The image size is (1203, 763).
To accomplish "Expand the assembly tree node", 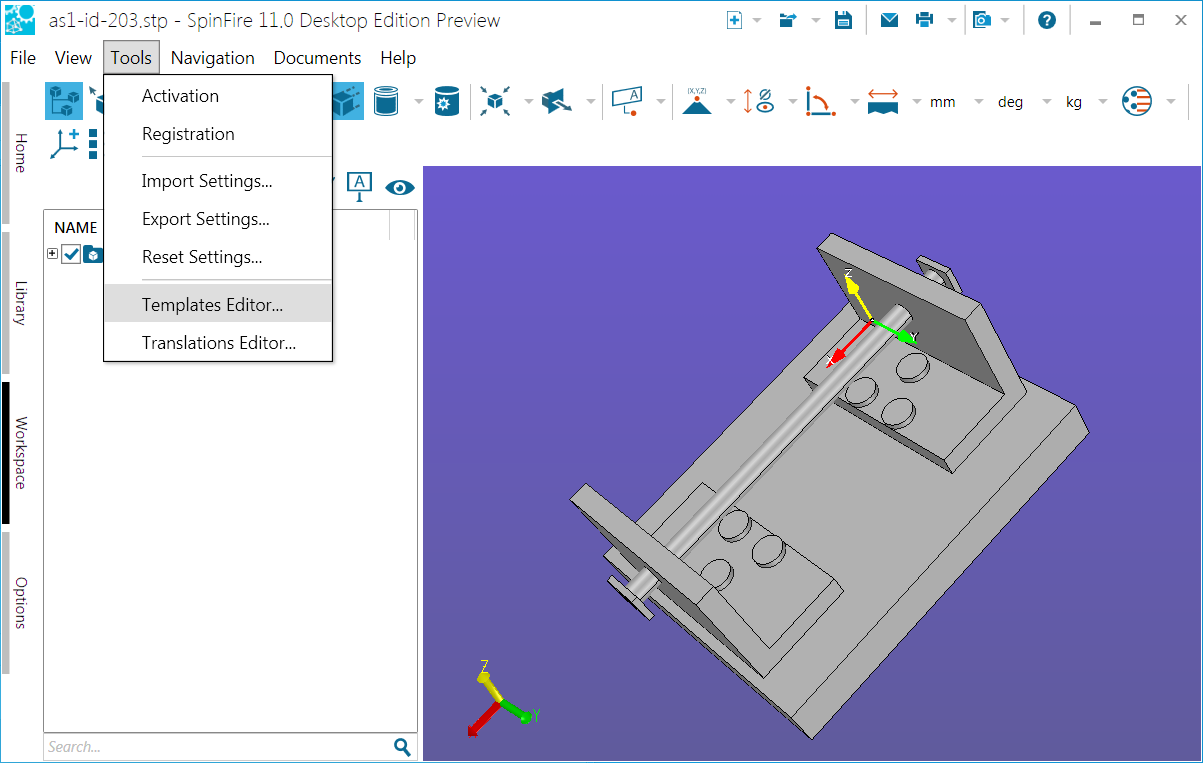I will [52, 254].
